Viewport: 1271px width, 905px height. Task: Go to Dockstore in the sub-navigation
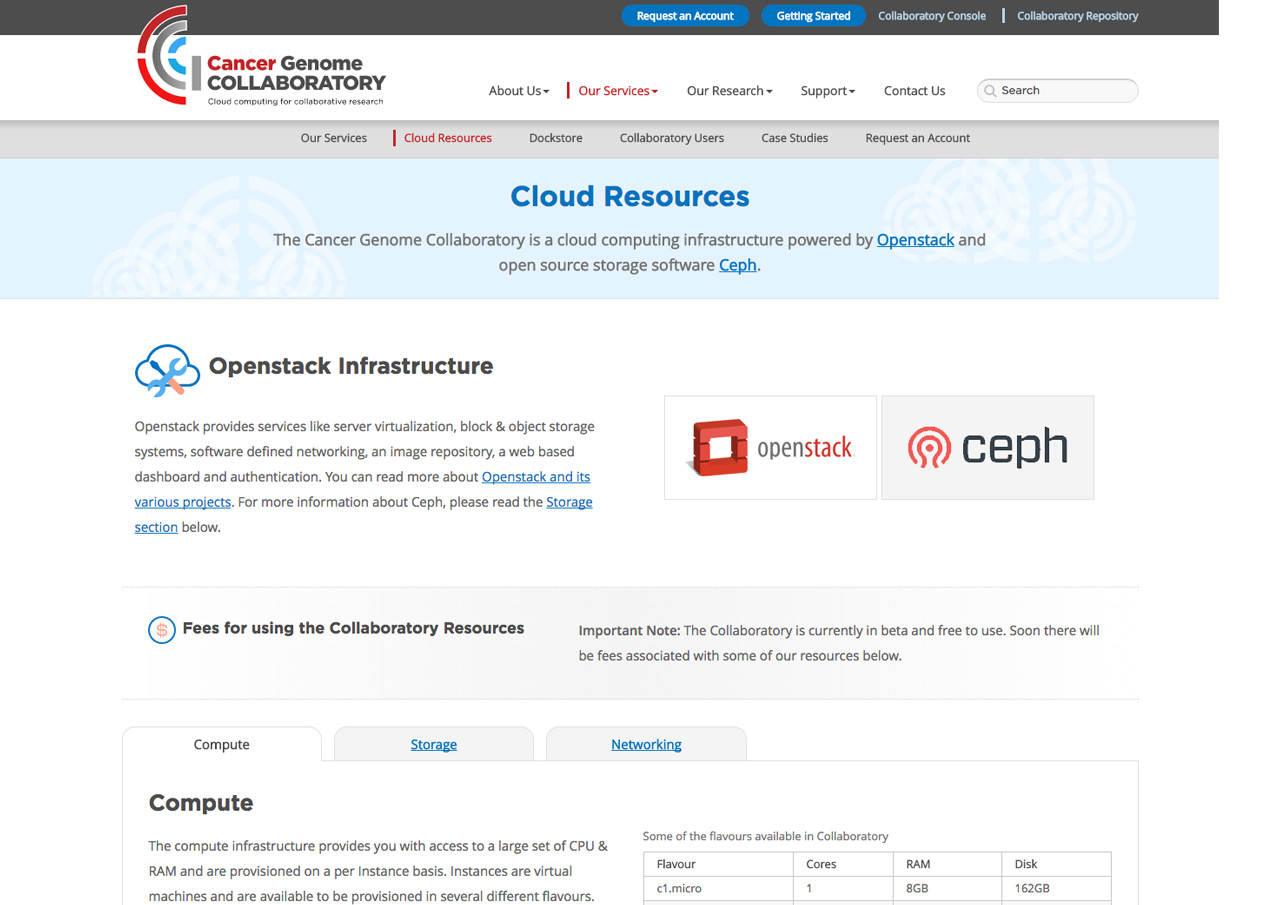point(555,138)
